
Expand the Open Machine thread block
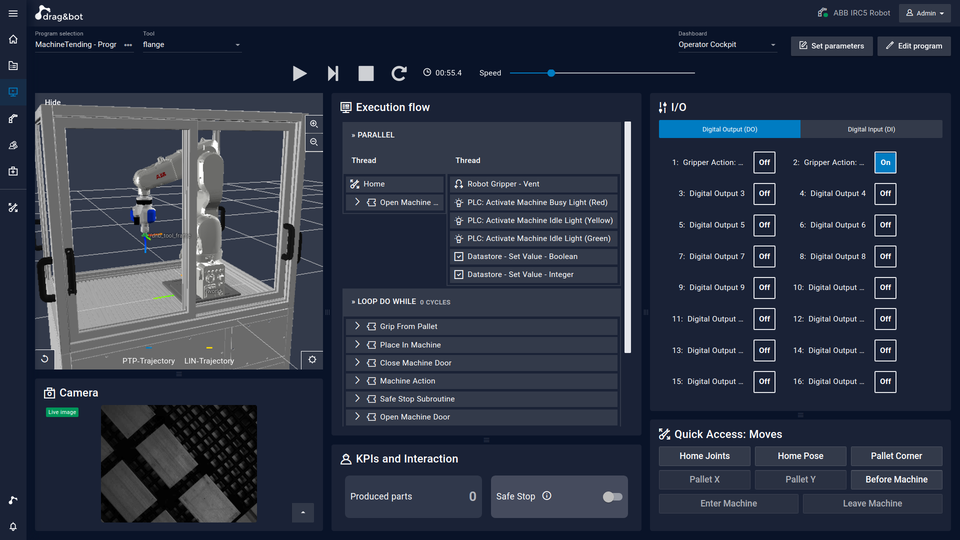(x=357, y=202)
